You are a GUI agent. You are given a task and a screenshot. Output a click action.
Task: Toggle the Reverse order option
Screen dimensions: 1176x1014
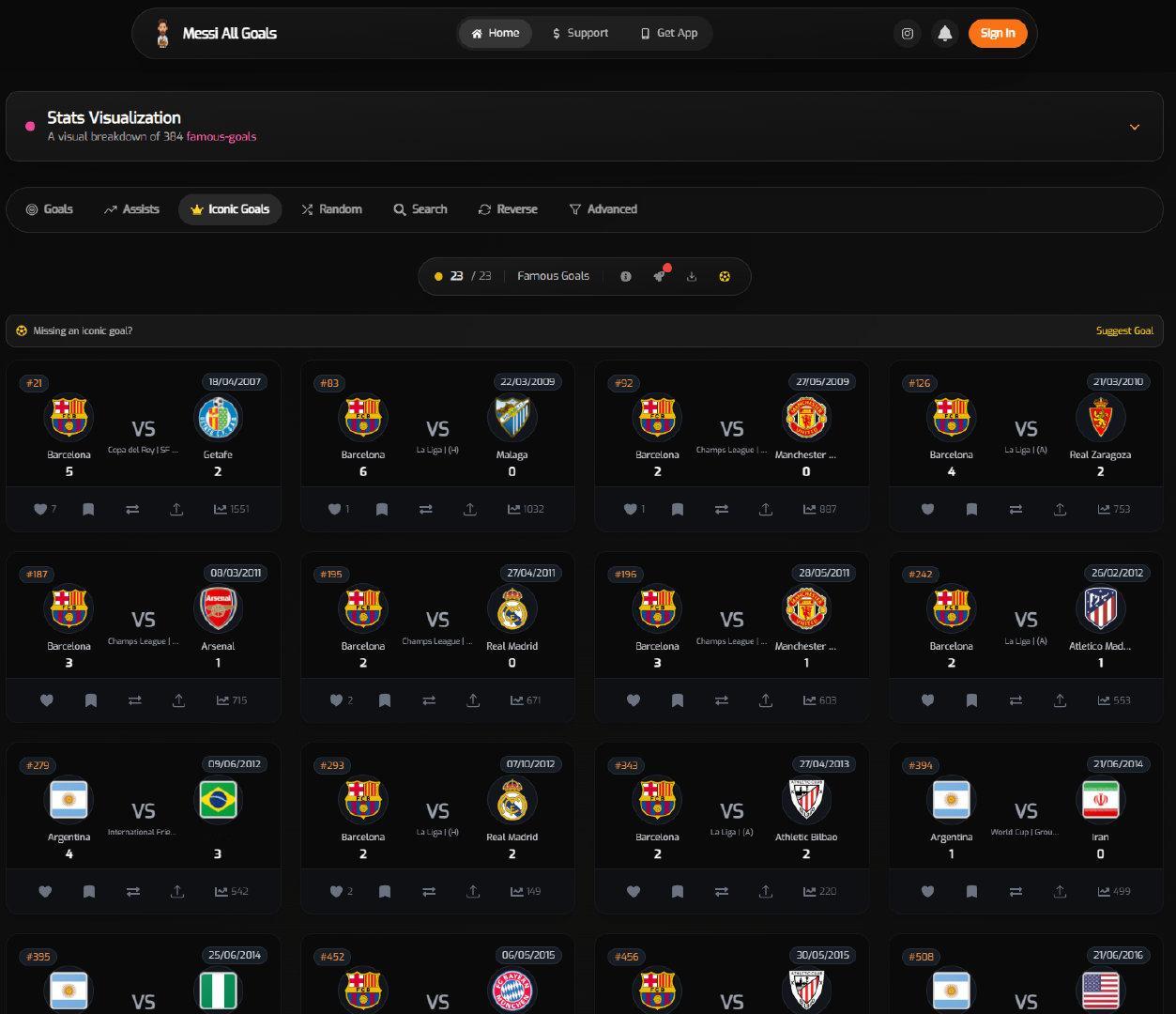click(x=508, y=209)
